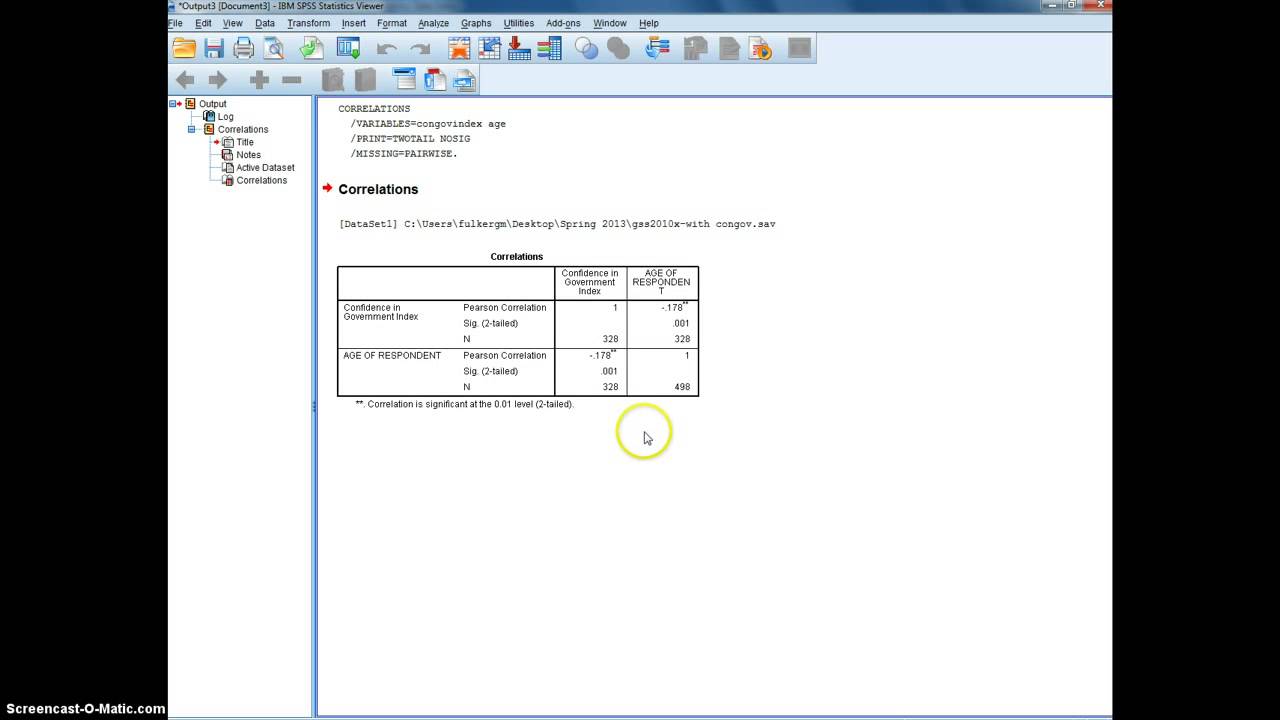Select Title in the outline tree
The height and width of the screenshot is (720, 1280).
[245, 143]
